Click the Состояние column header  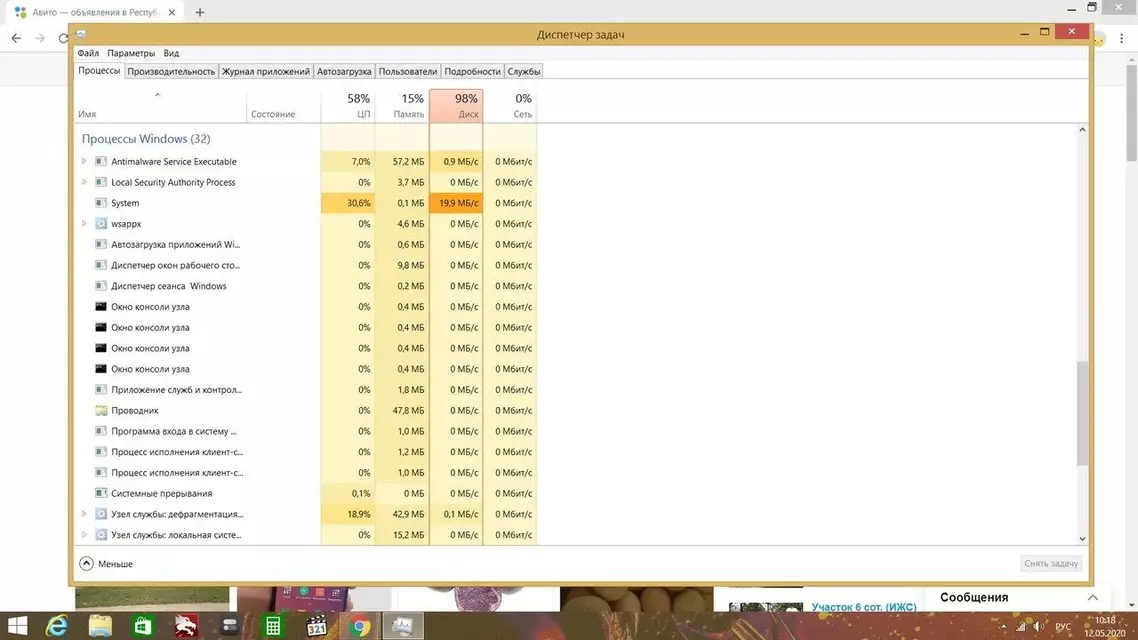[x=284, y=105]
